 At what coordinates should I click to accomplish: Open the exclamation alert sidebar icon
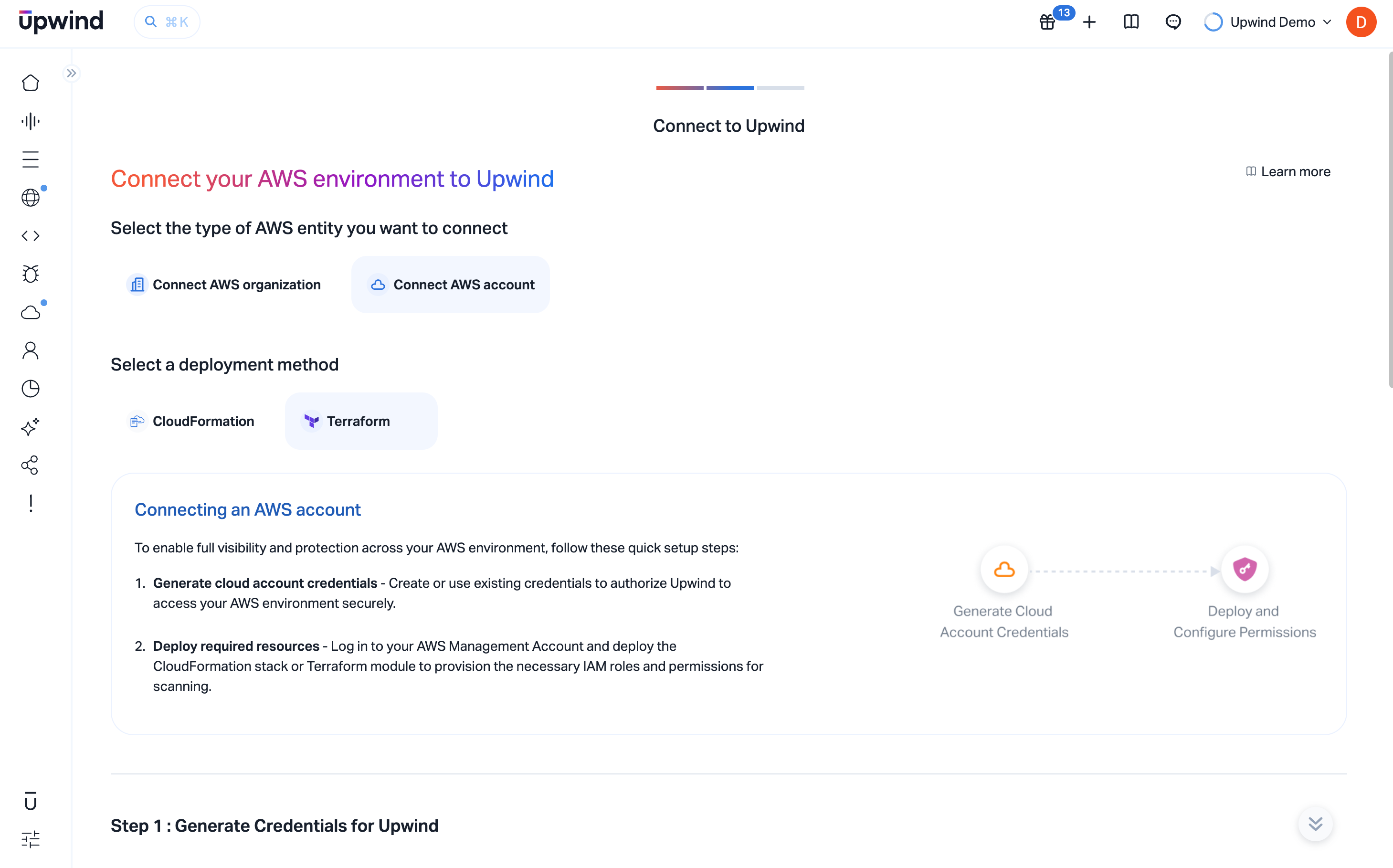(31, 503)
